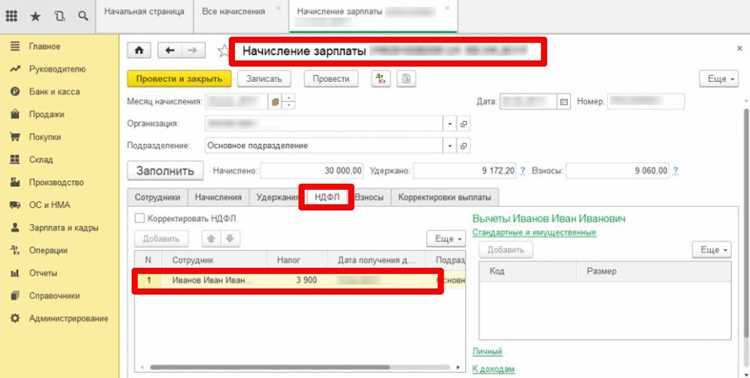Open Еще menu above the НДФЛ table
Viewport: 750px width, 378px height.
446,238
